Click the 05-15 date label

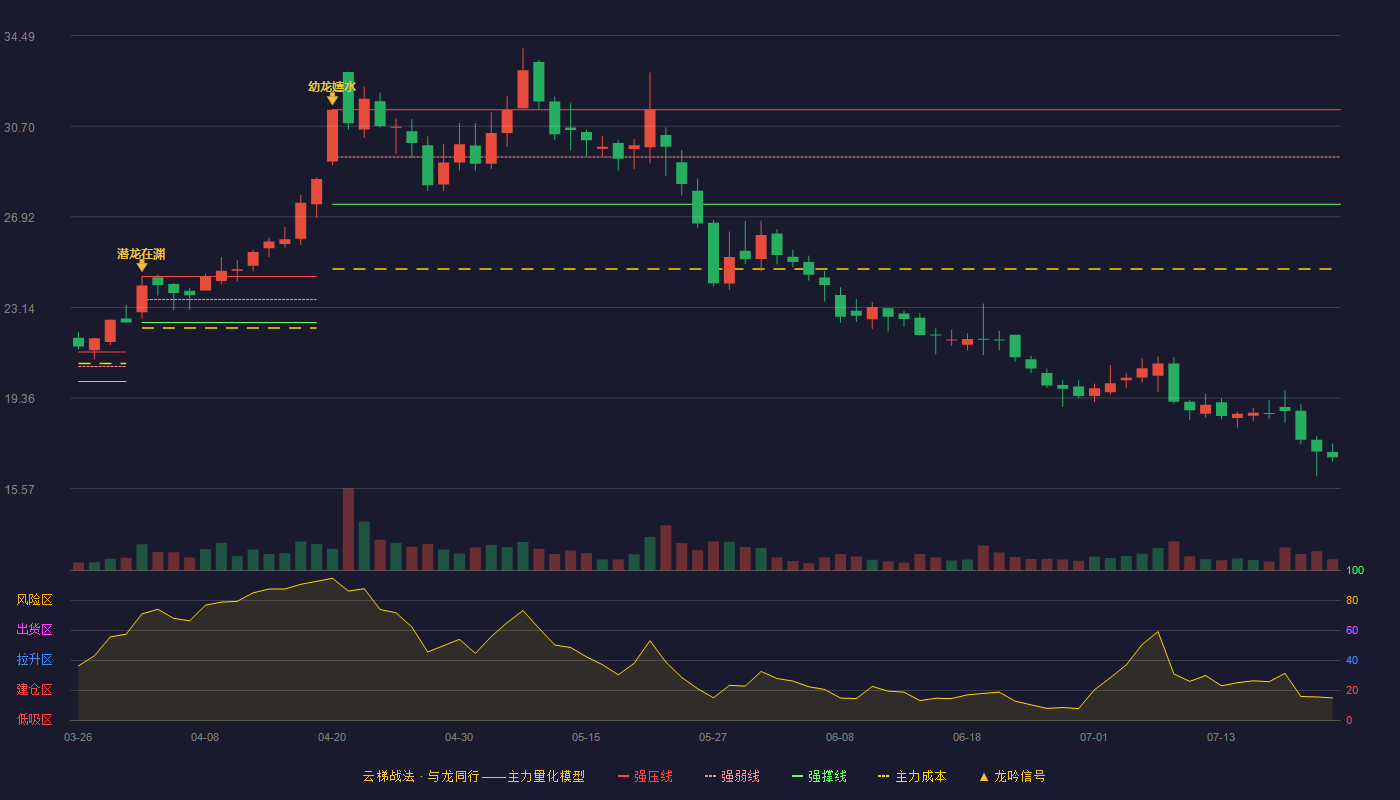(586, 737)
